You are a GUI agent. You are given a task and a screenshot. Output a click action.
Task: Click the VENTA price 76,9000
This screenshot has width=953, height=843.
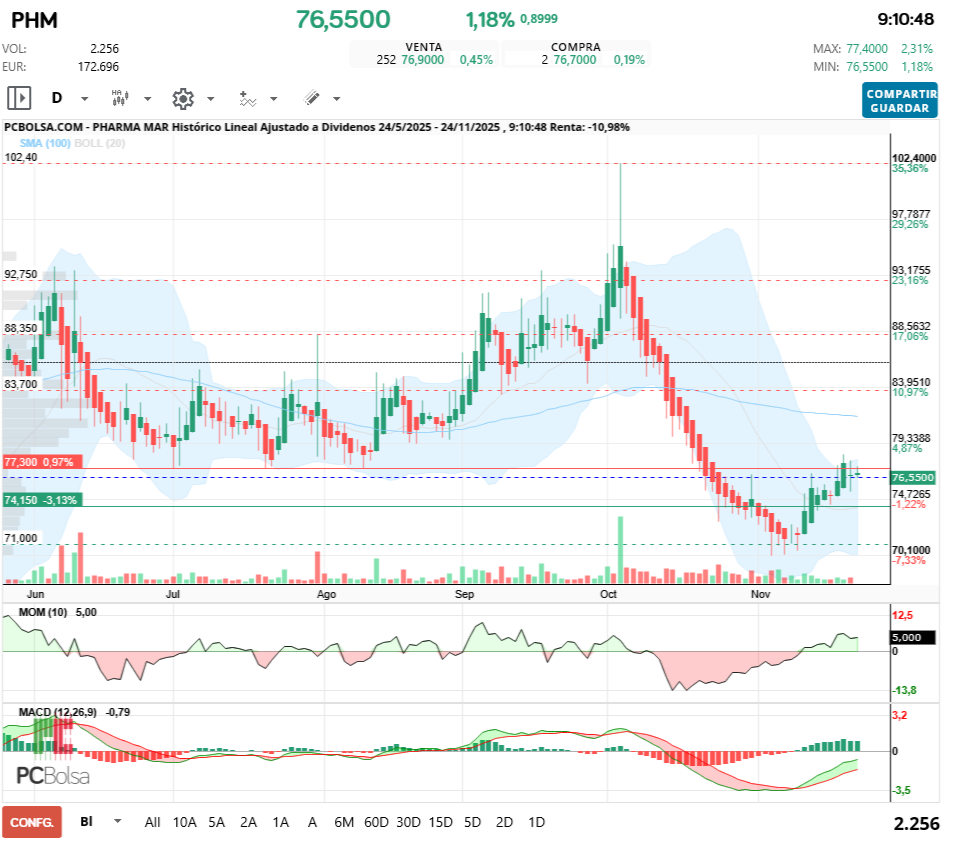[x=422, y=60]
